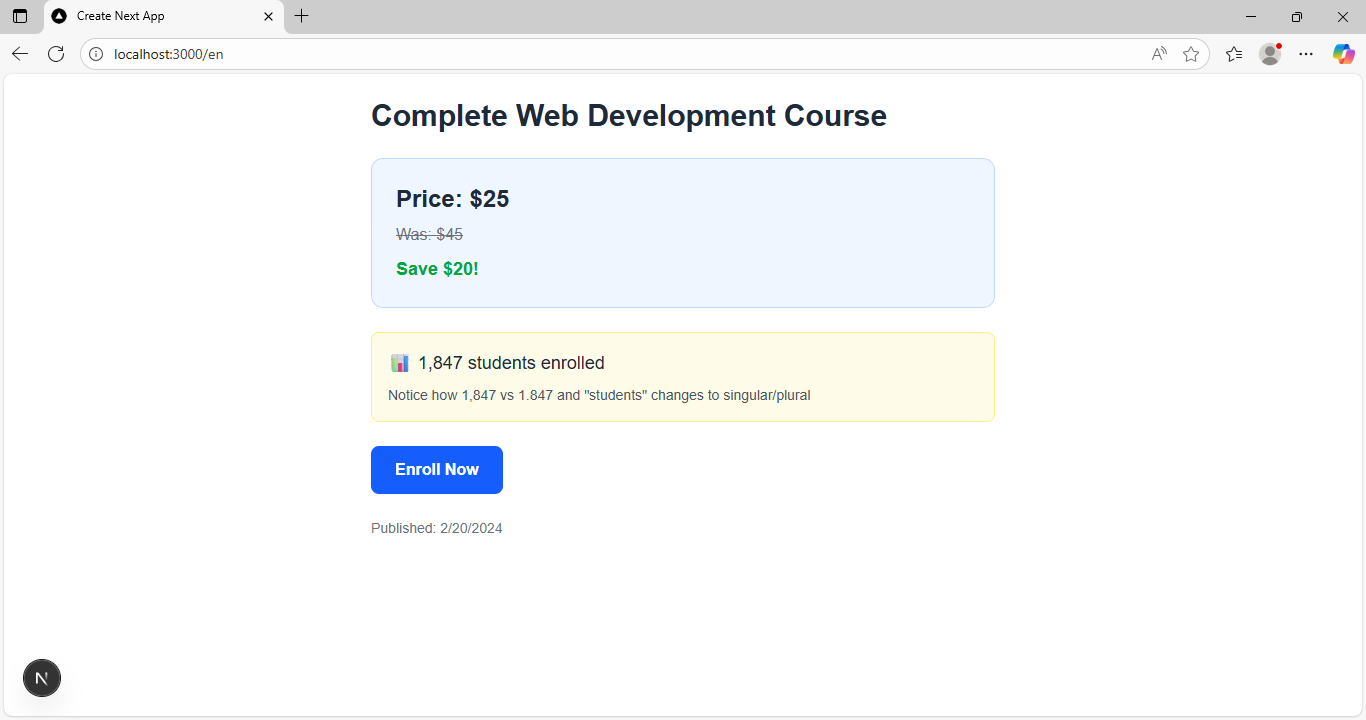The height and width of the screenshot is (720, 1366).
Task: Click the Save $20! discount text
Action: tap(437, 269)
